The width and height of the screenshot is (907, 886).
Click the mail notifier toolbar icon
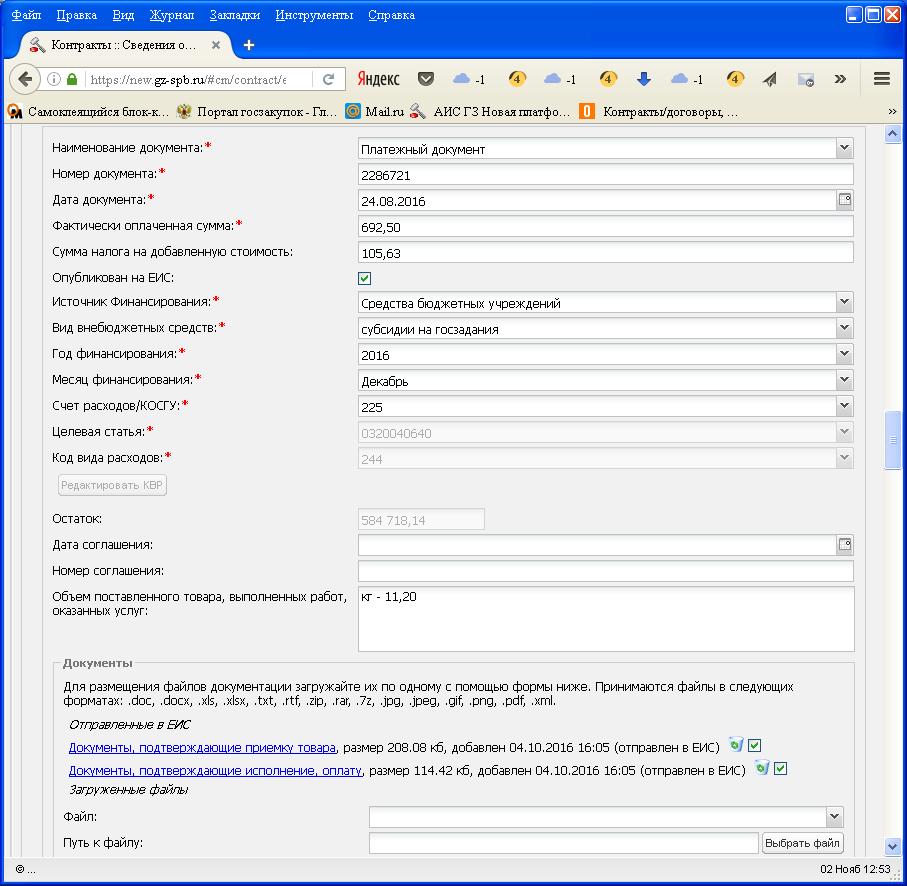coord(806,79)
